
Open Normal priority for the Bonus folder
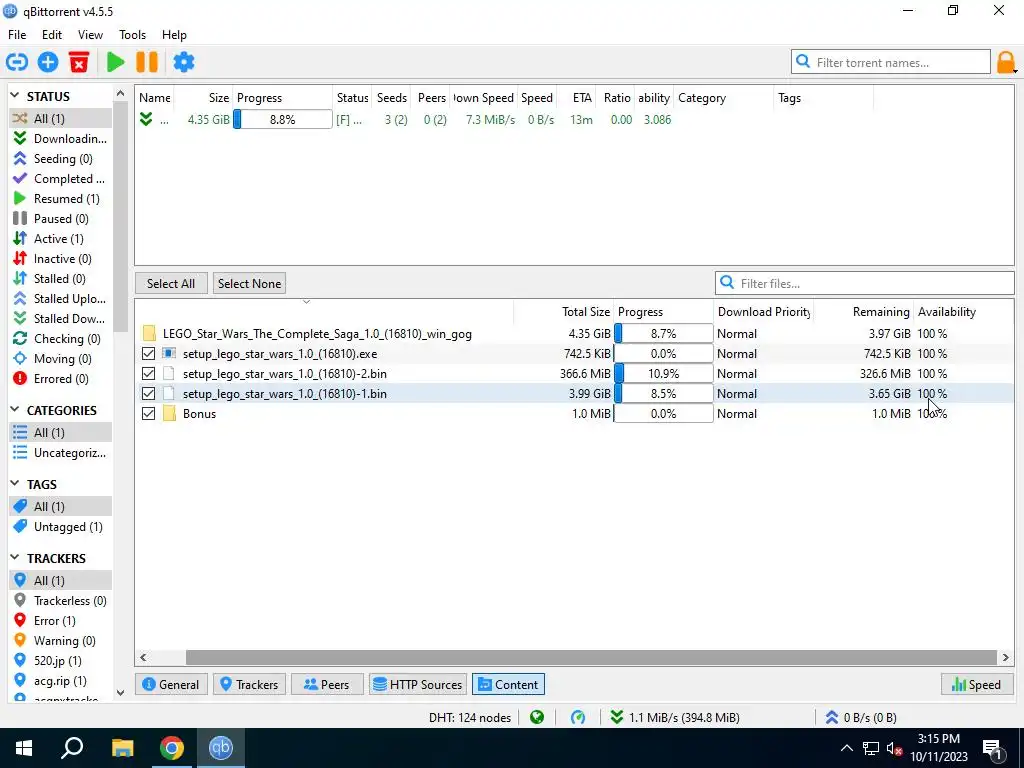(x=737, y=413)
